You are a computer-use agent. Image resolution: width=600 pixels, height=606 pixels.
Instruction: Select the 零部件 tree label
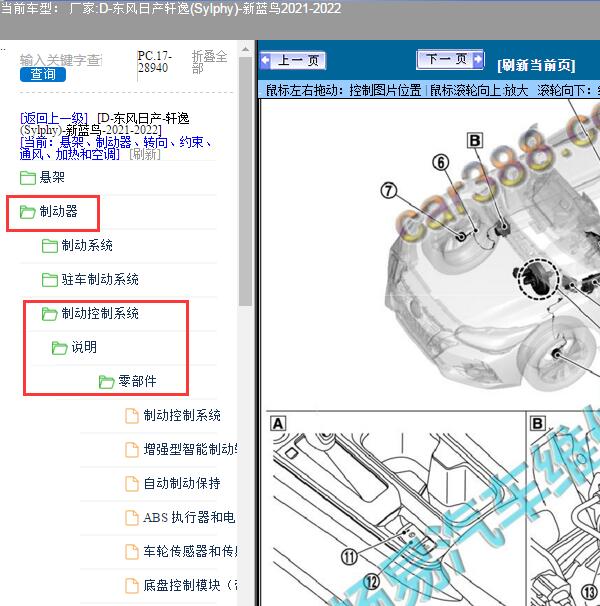coord(137,381)
